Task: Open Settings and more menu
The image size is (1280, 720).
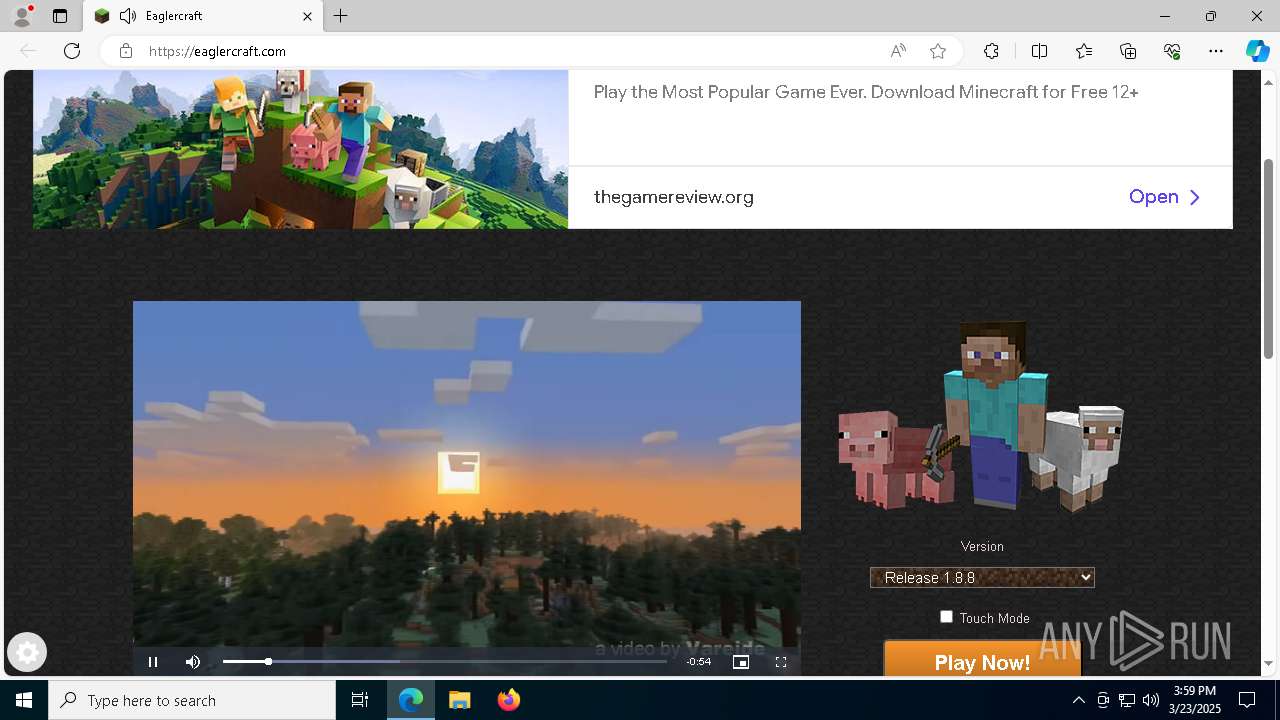Action: [x=1216, y=51]
